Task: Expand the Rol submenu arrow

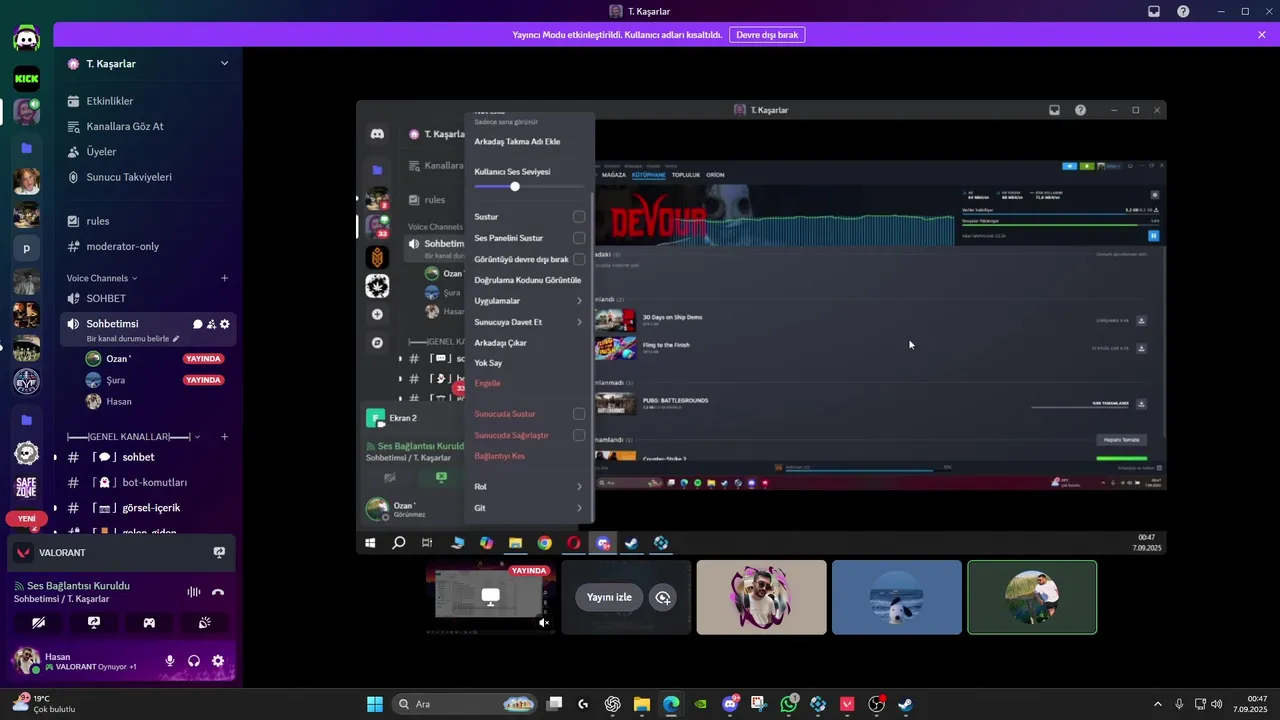Action: click(579, 487)
